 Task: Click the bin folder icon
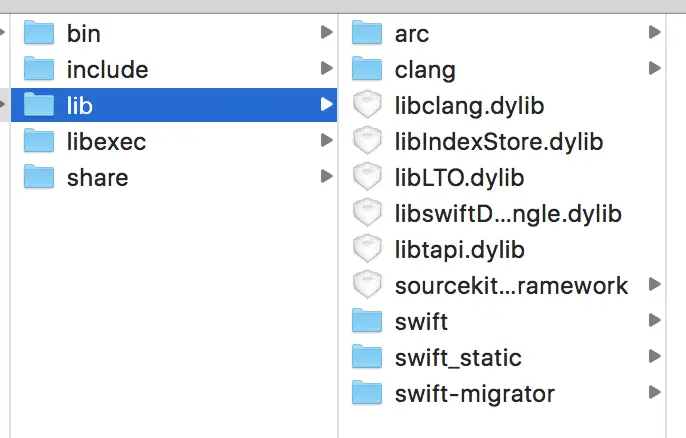click(x=38, y=33)
